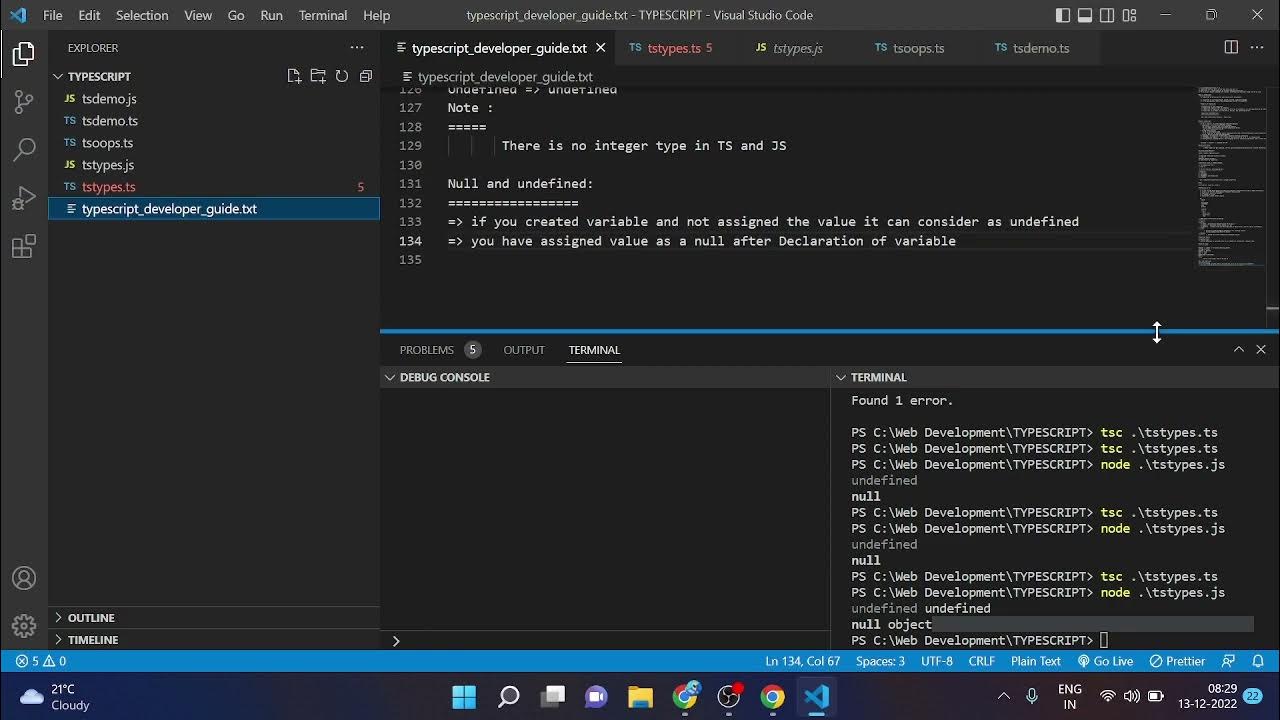Open the View menu
This screenshot has width=1280, height=720.
(x=198, y=15)
